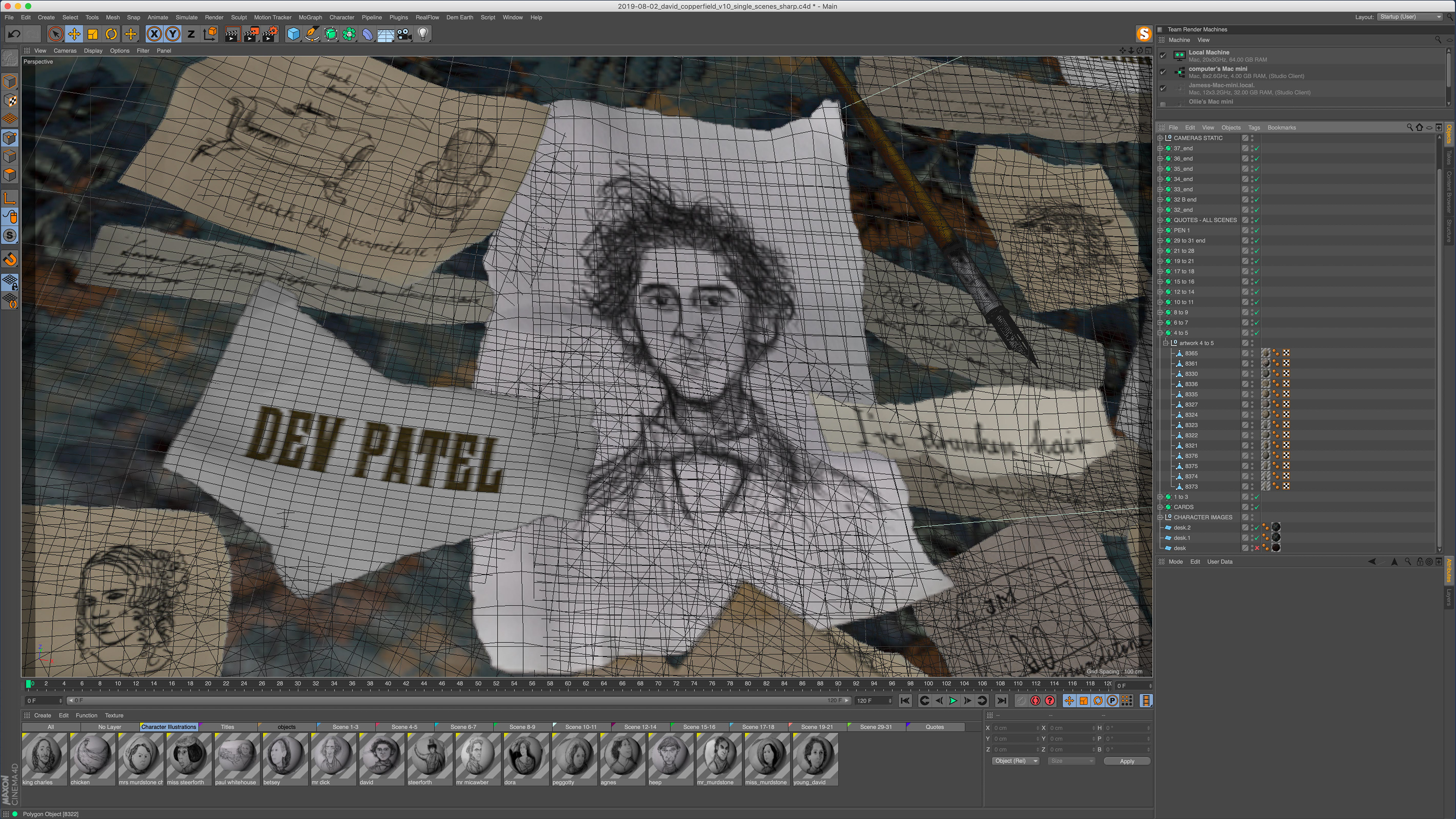This screenshot has height=819, width=1456.
Task: Open Edit Render Settings icon
Action: 270,34
